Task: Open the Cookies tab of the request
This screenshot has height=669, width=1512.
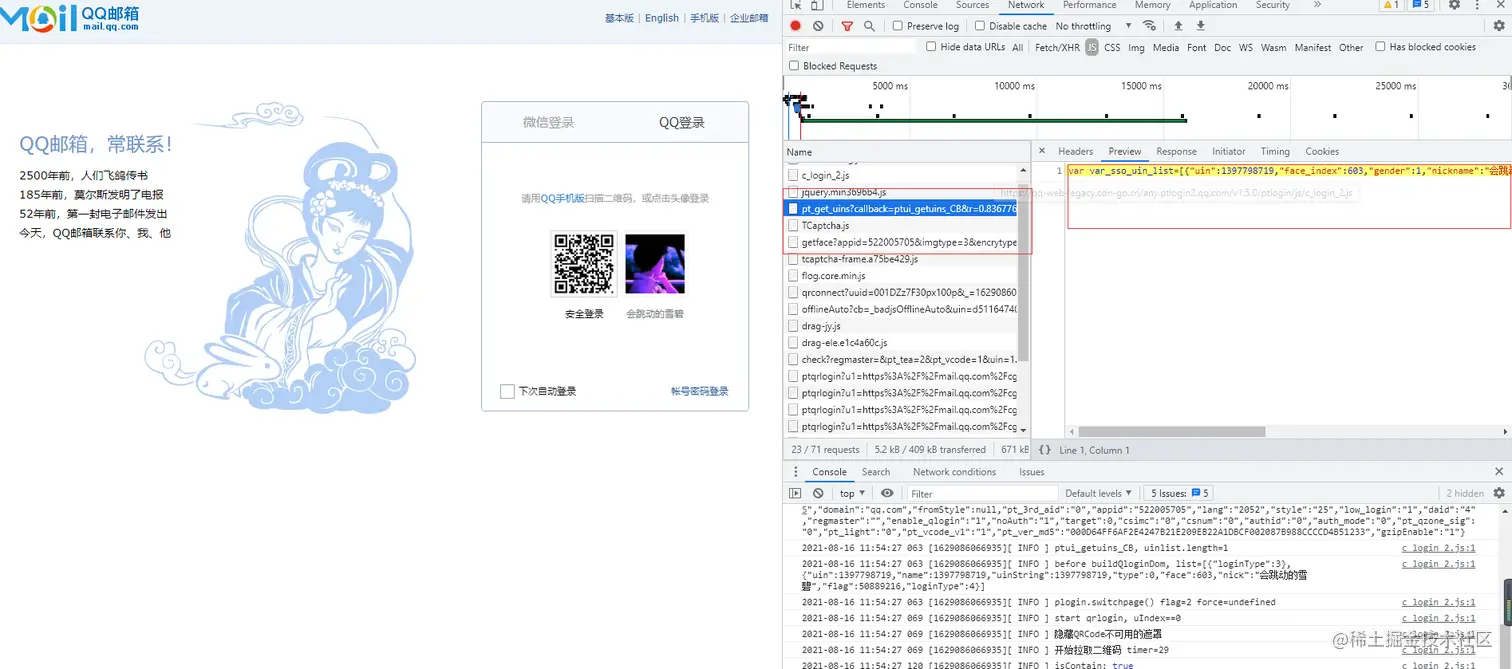Action: coord(1321,151)
